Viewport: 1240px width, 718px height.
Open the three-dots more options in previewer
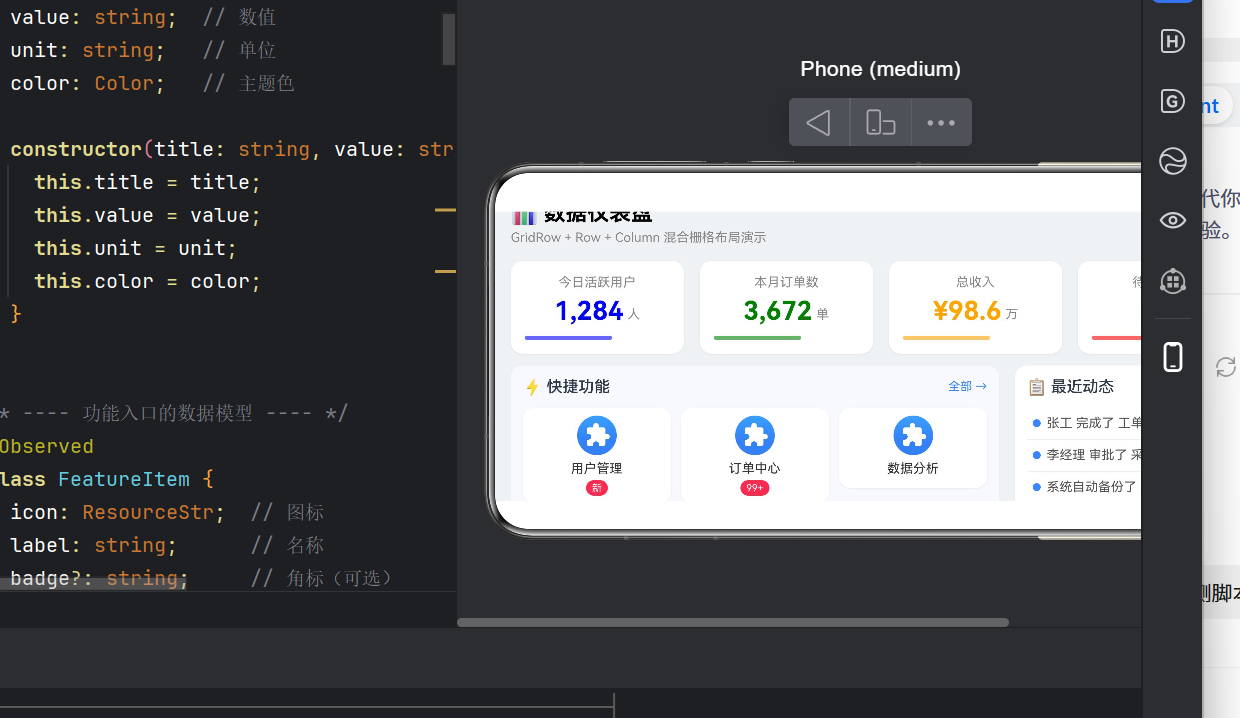[x=941, y=122]
